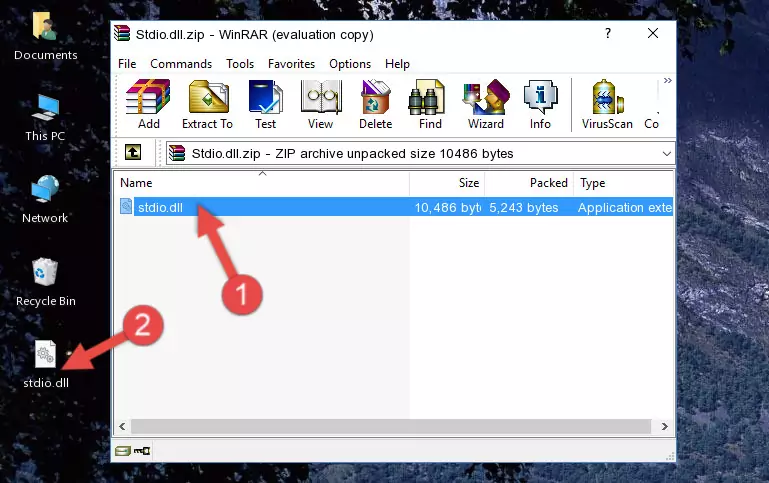Sort files by Size column
This screenshot has height=483, width=769.
click(x=447, y=183)
